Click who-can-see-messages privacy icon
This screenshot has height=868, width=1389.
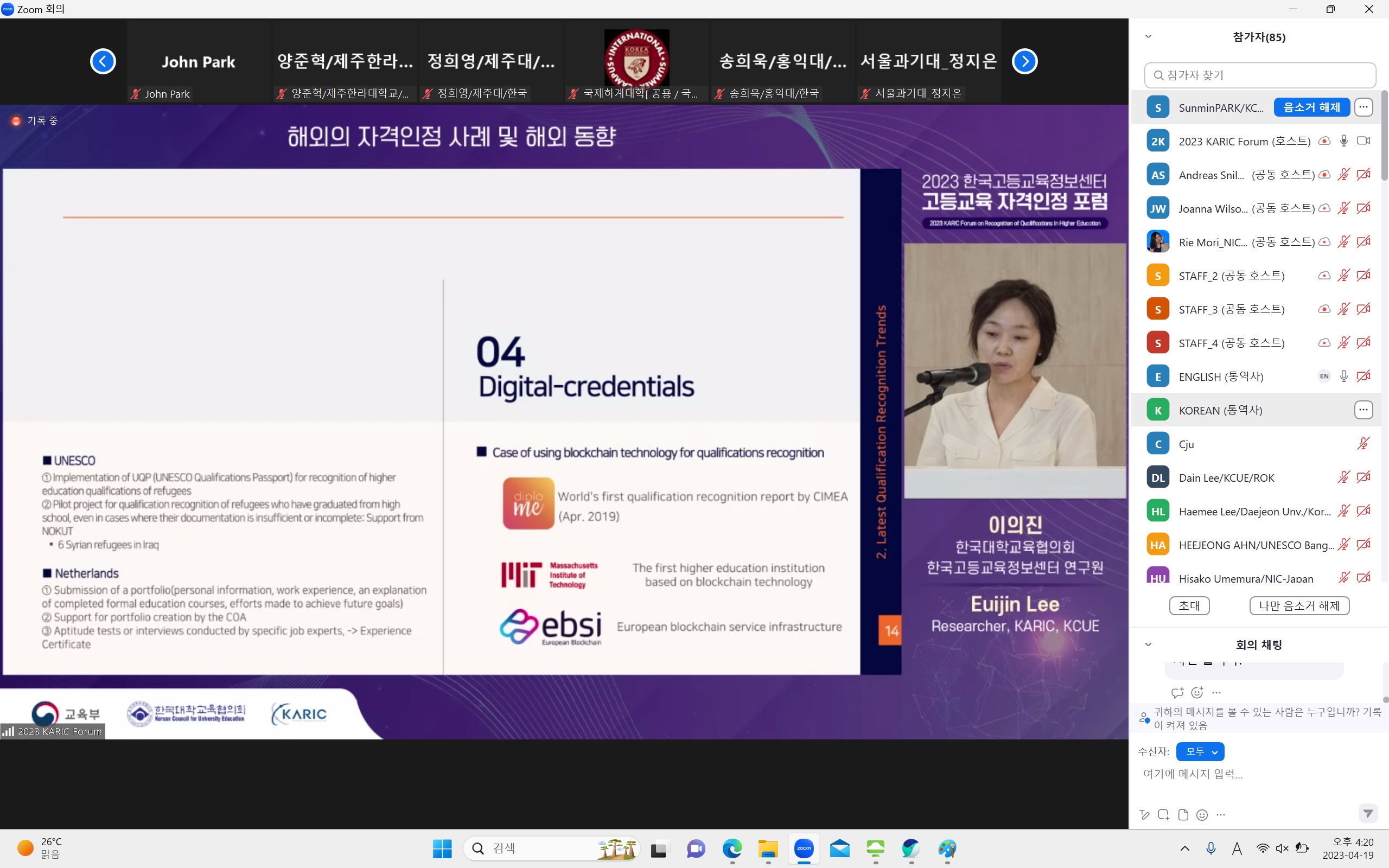pyautogui.click(x=1144, y=718)
